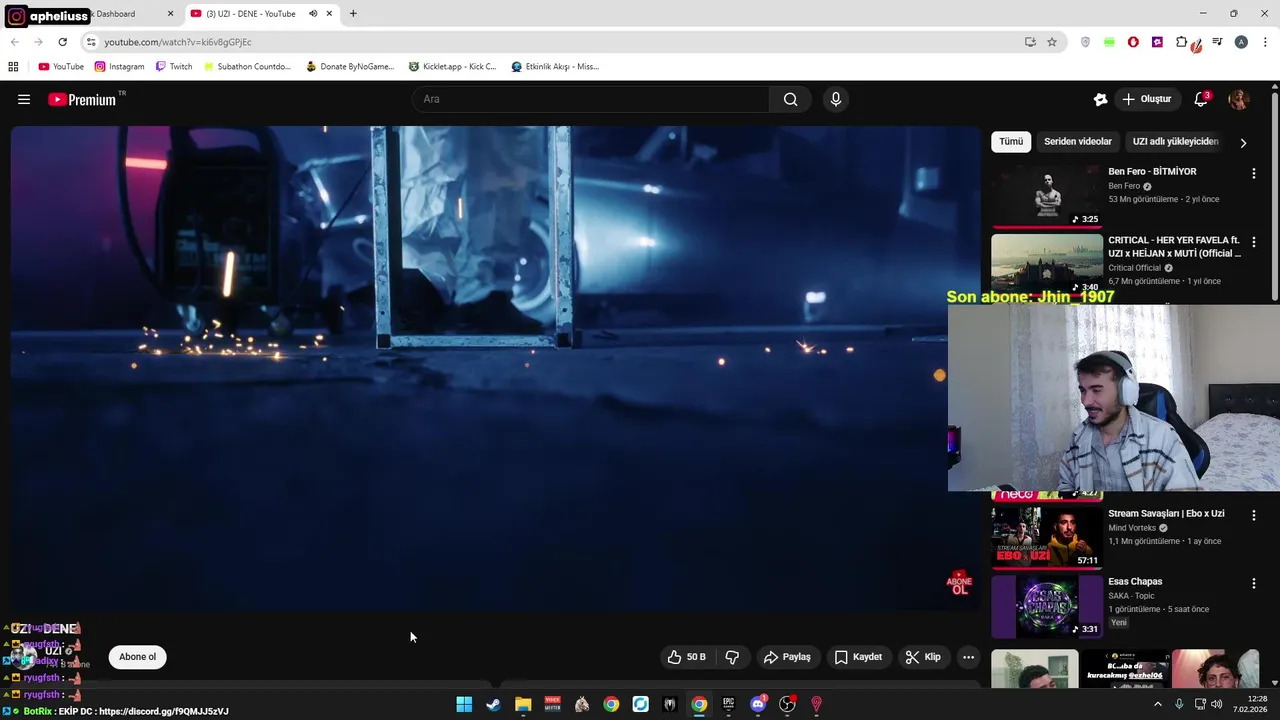Image resolution: width=1280 pixels, height=720 pixels.
Task: Bookmark this page with the star icon
Action: point(1052,42)
